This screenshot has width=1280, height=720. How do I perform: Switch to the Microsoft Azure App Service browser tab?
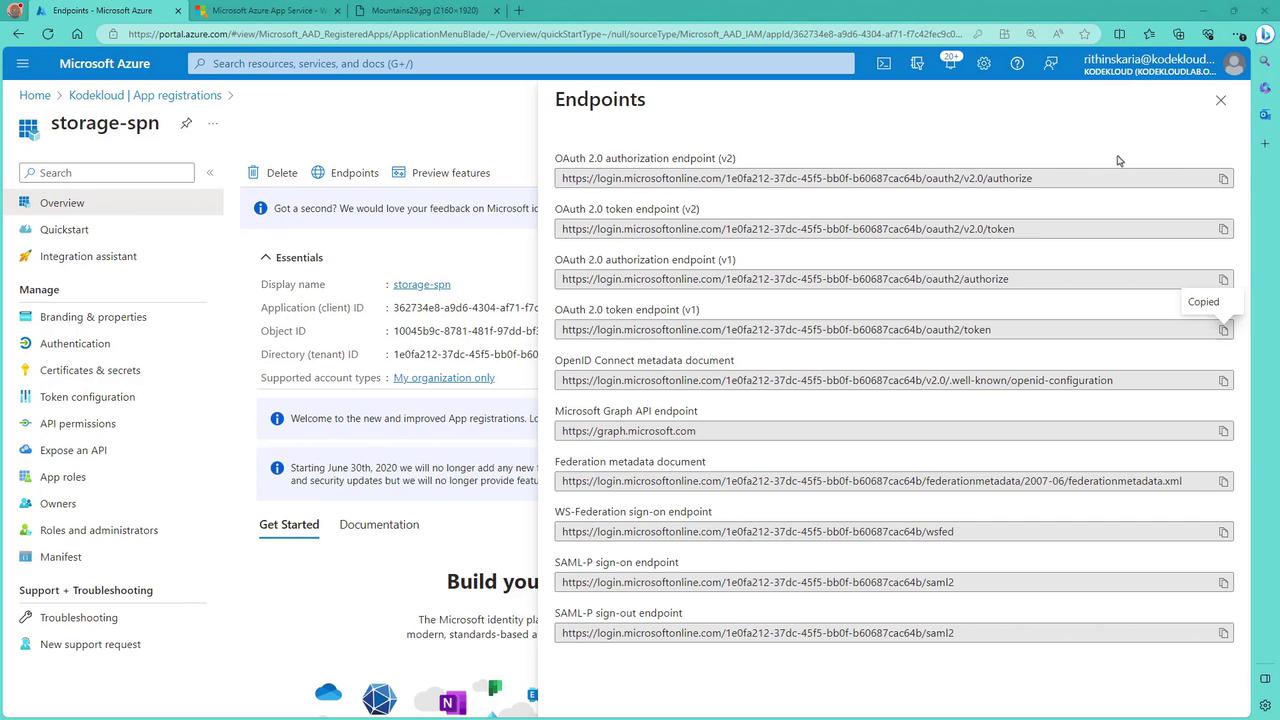[268, 11]
